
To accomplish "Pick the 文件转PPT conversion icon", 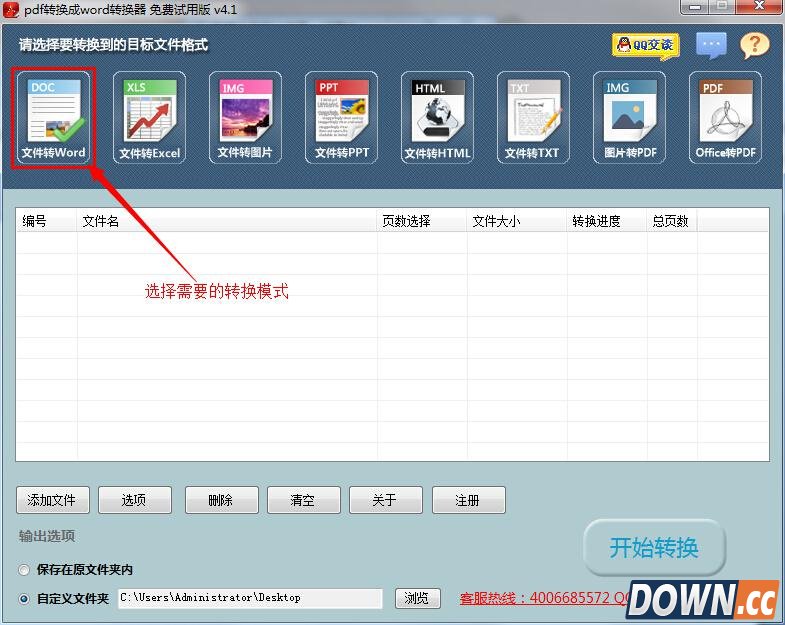I will click(341, 118).
